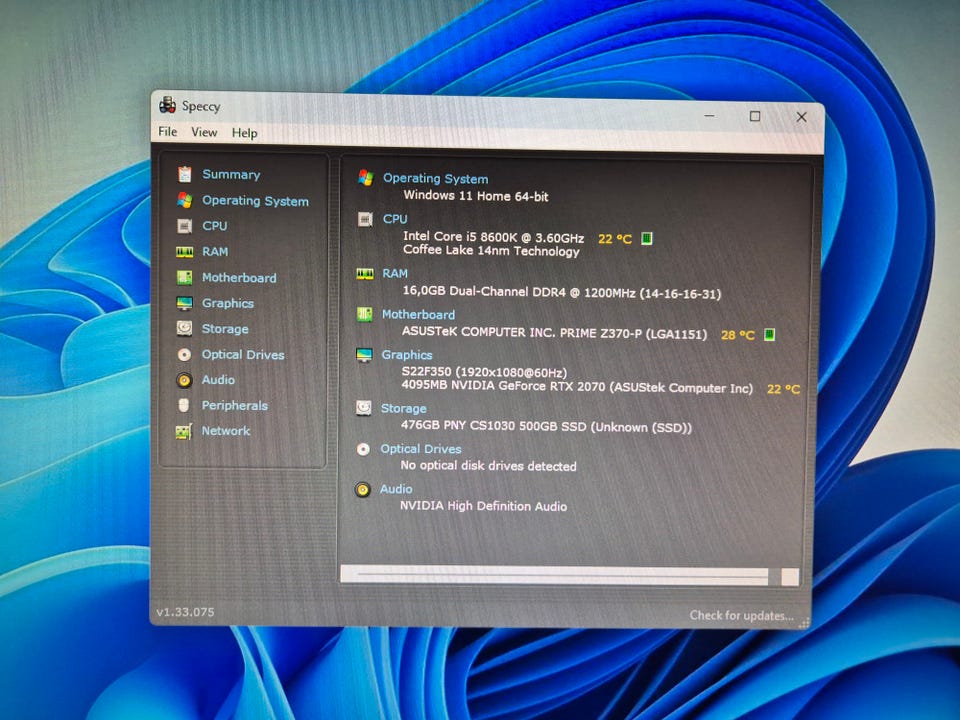Open Optical Drives section from sidebar
Image resolution: width=960 pixels, height=720 pixels.
click(x=243, y=354)
